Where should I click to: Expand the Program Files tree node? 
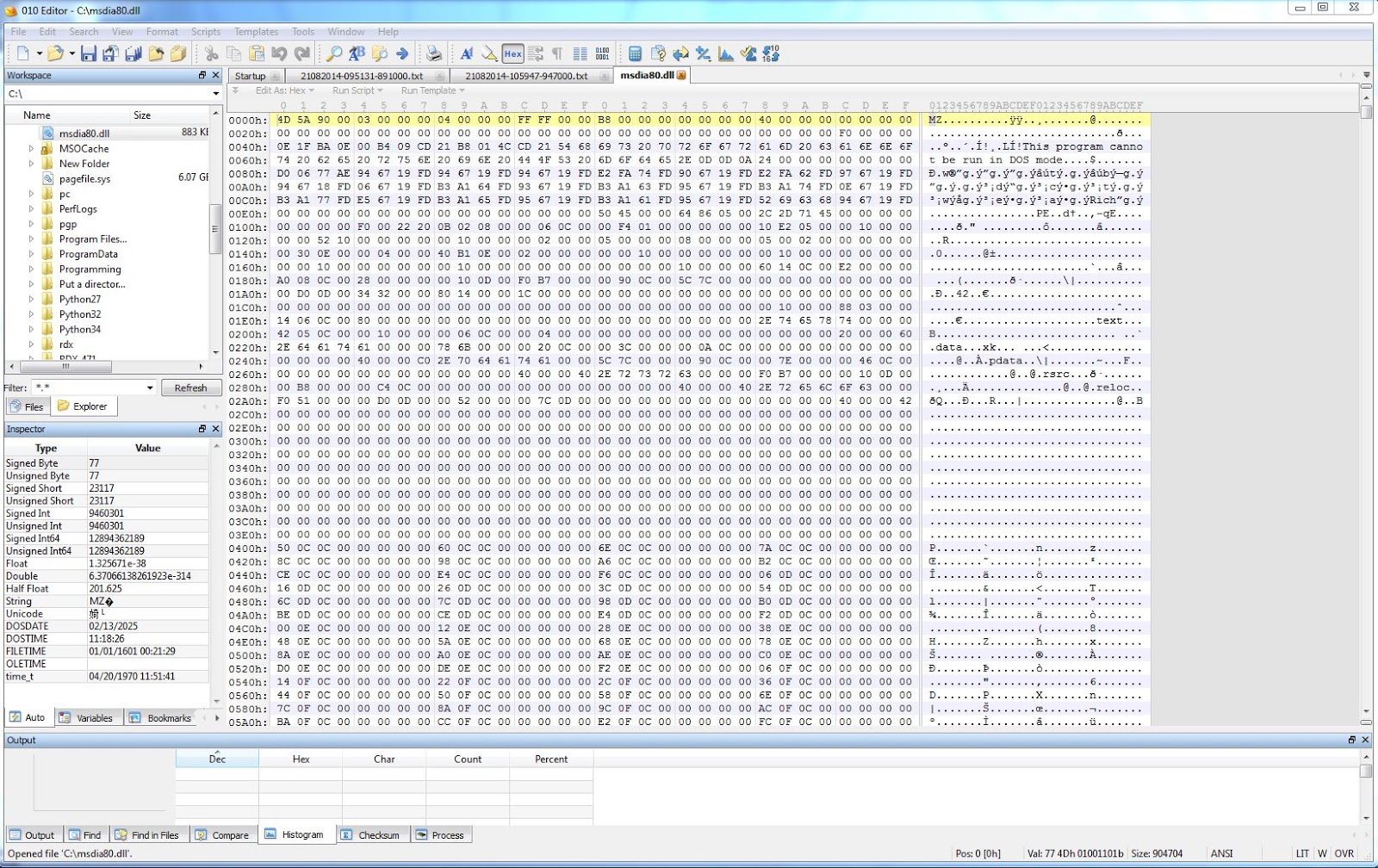[31, 239]
